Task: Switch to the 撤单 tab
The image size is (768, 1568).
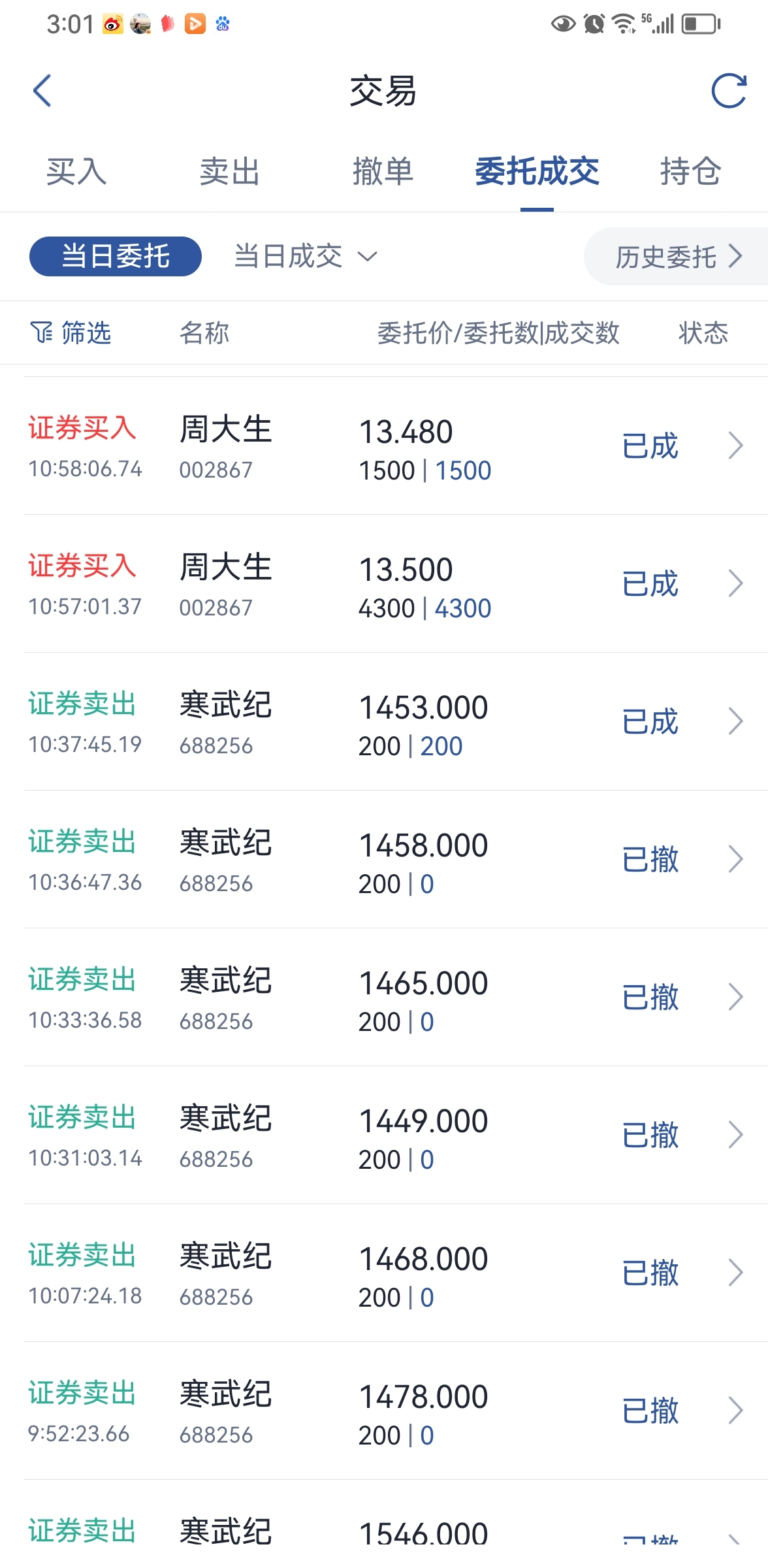Action: click(383, 172)
